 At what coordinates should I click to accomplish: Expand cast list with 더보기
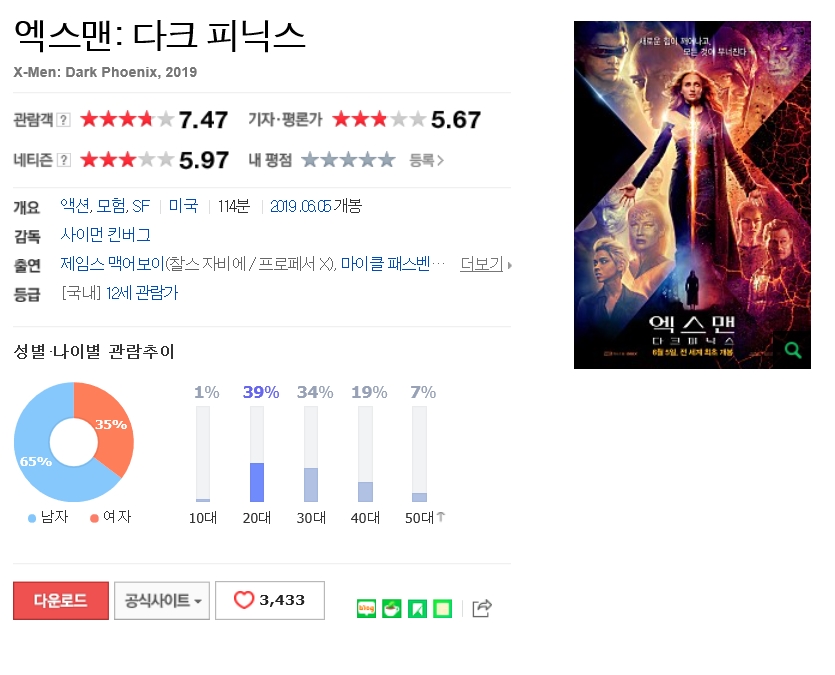pos(485,264)
